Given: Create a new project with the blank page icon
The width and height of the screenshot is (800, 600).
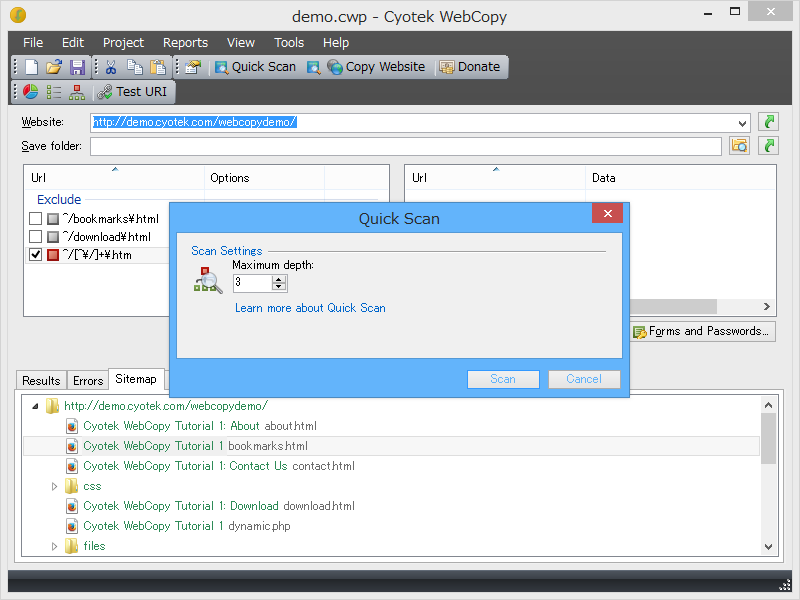Looking at the screenshot, I should tap(32, 67).
